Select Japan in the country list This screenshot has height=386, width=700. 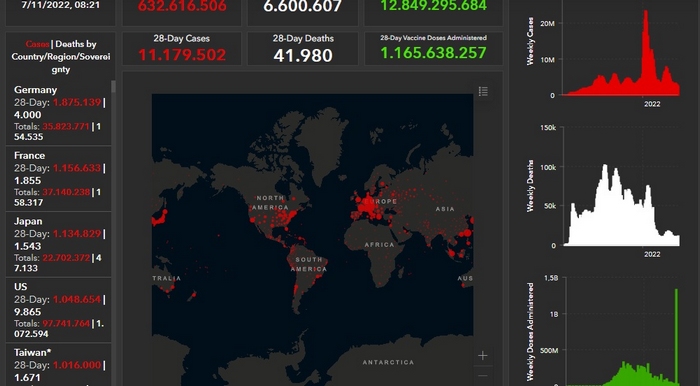(x=58, y=244)
